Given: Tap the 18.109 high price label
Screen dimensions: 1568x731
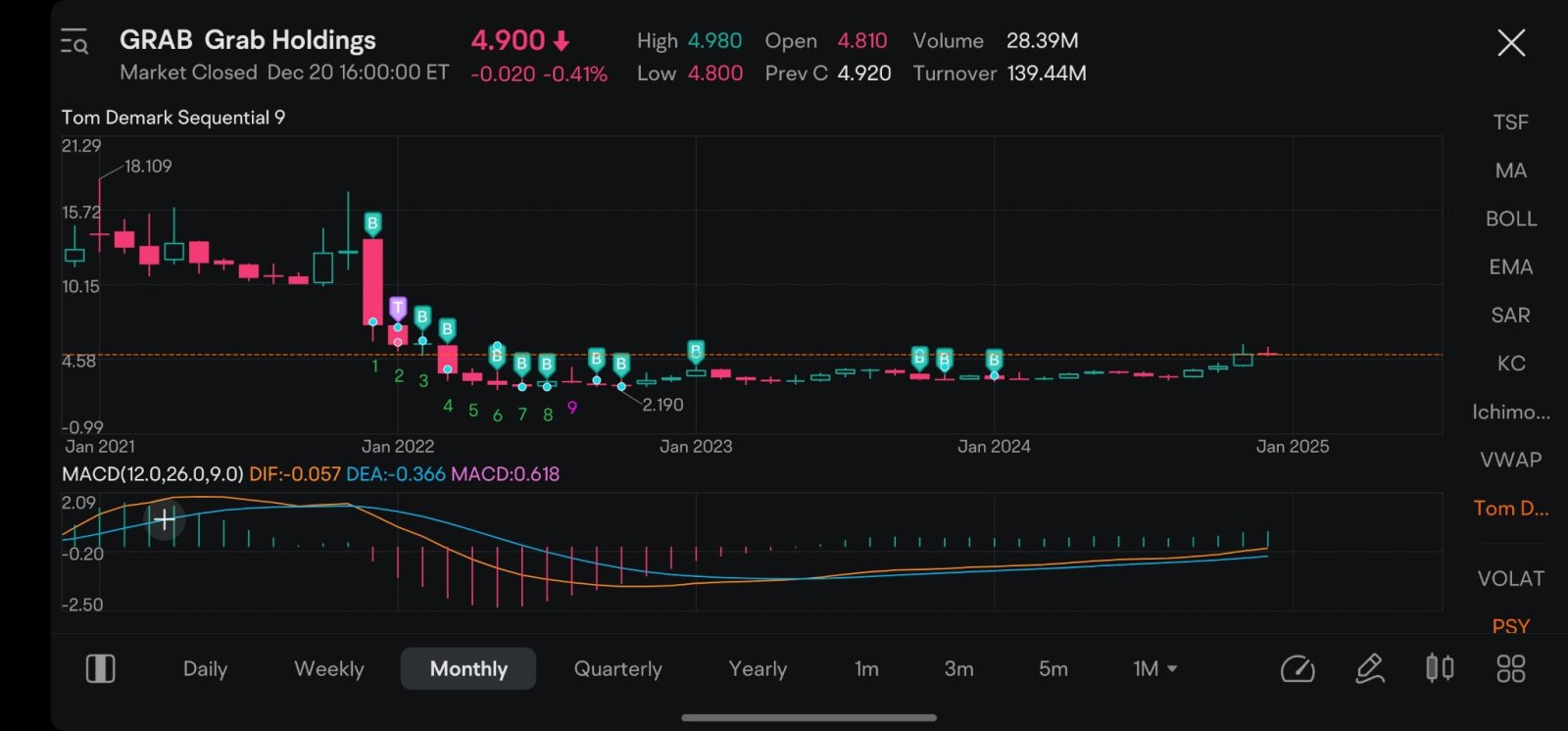Looking at the screenshot, I should coord(148,167).
